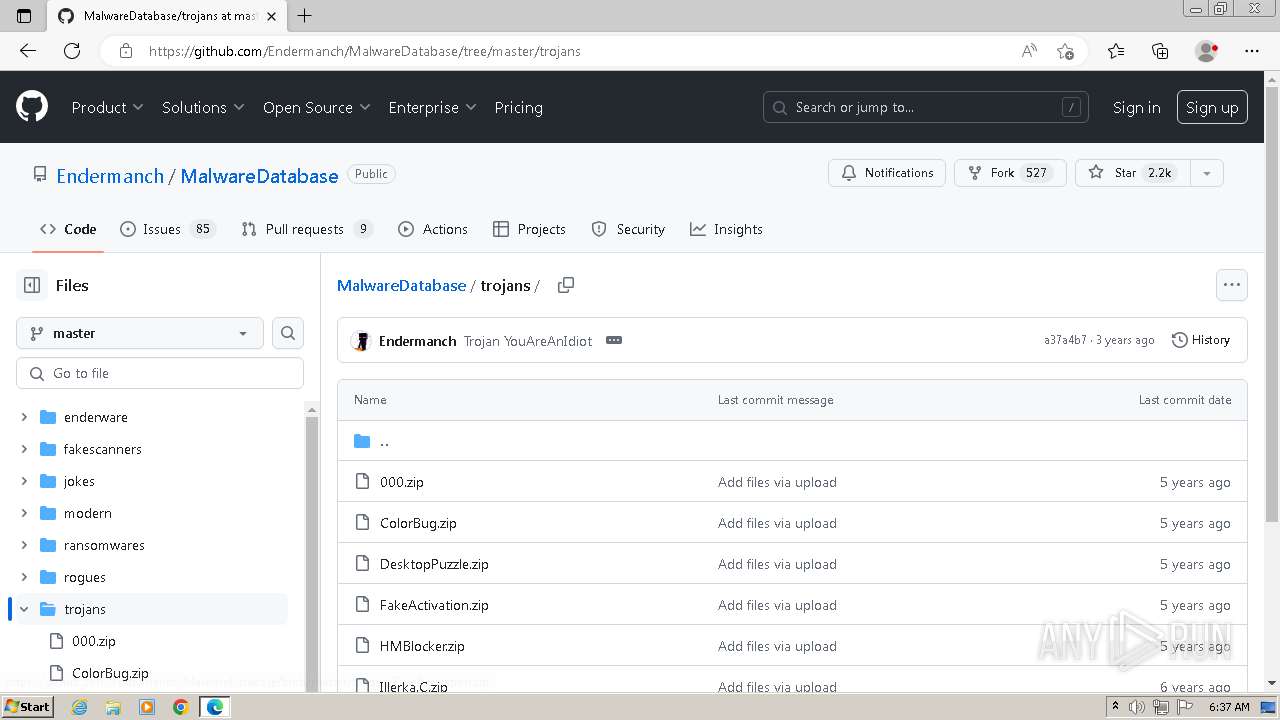Screen dimensions: 1280x720
Task: Search files magnifier button in sidebar
Action: pyautogui.click(x=288, y=333)
